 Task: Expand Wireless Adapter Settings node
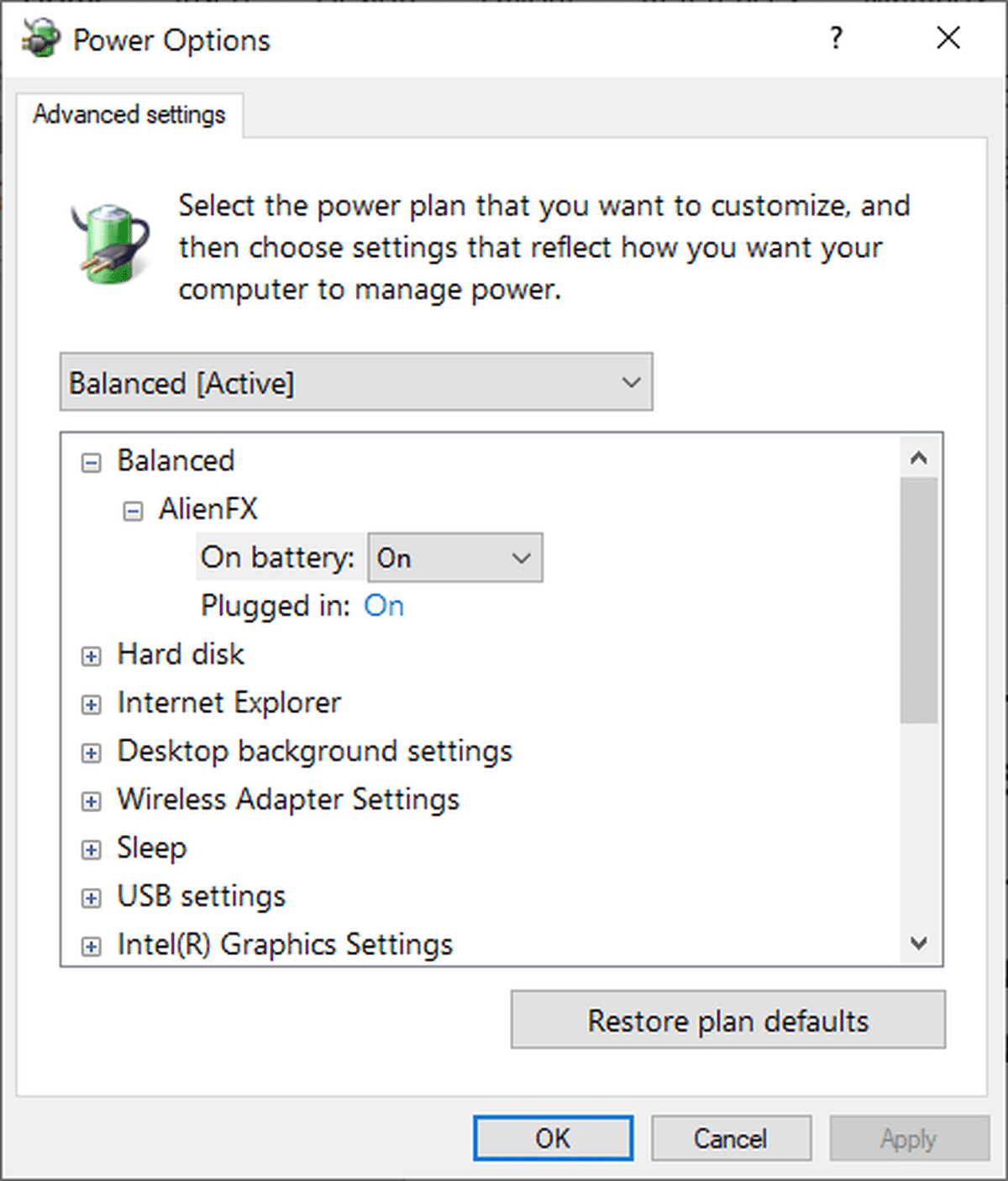91,801
